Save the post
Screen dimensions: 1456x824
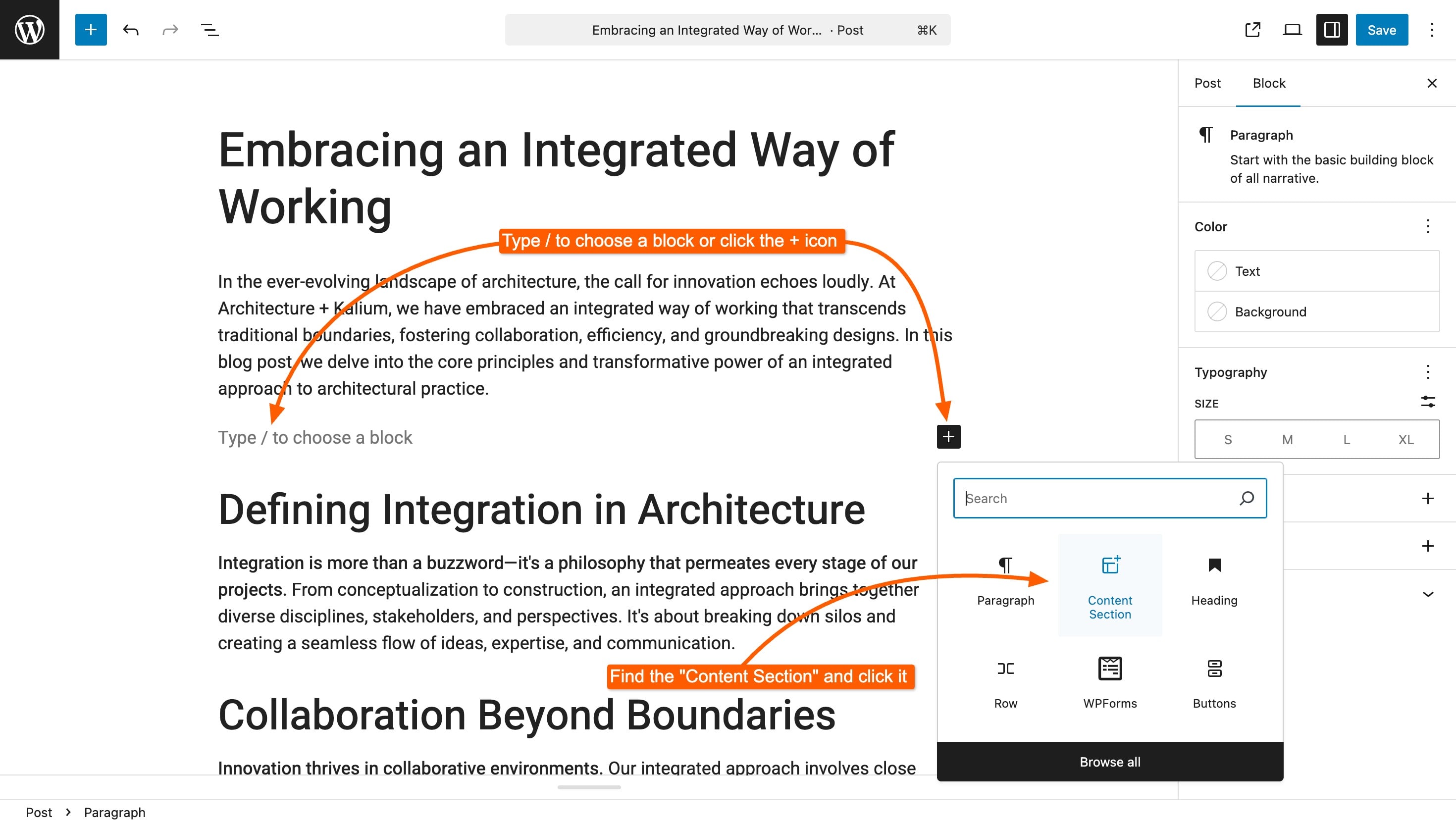coord(1381,29)
